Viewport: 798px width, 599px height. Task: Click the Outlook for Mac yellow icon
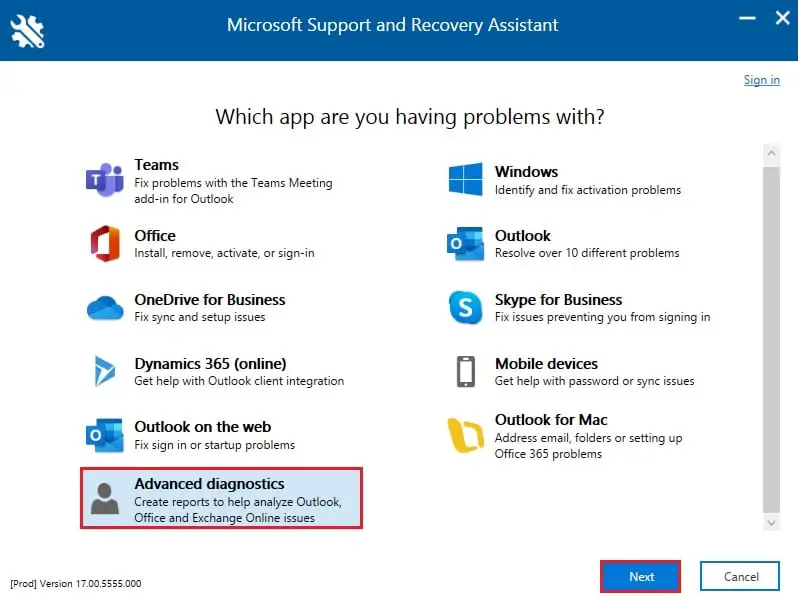(465, 435)
